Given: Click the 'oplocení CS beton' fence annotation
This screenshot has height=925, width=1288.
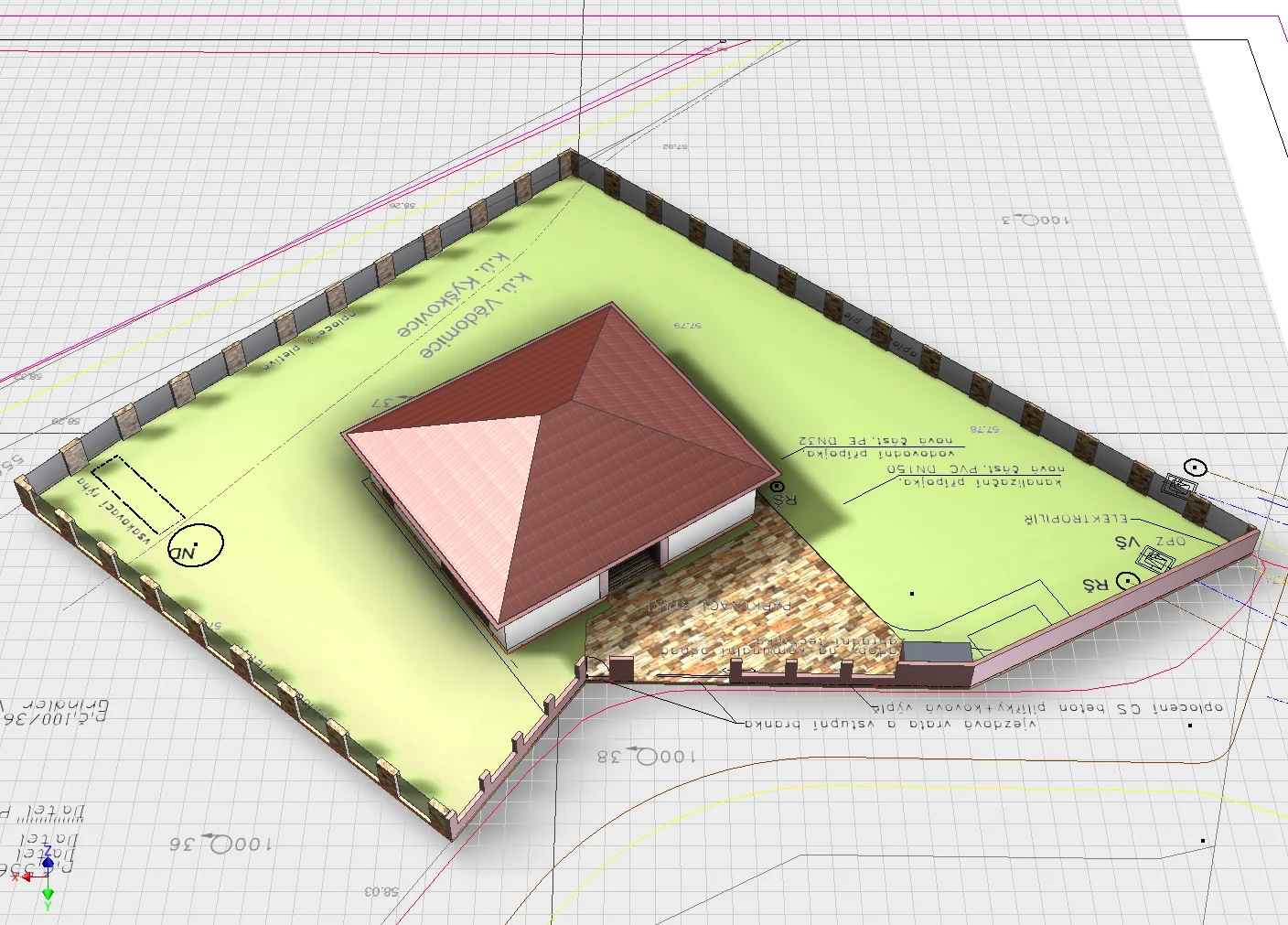Looking at the screenshot, I should (1141, 707).
